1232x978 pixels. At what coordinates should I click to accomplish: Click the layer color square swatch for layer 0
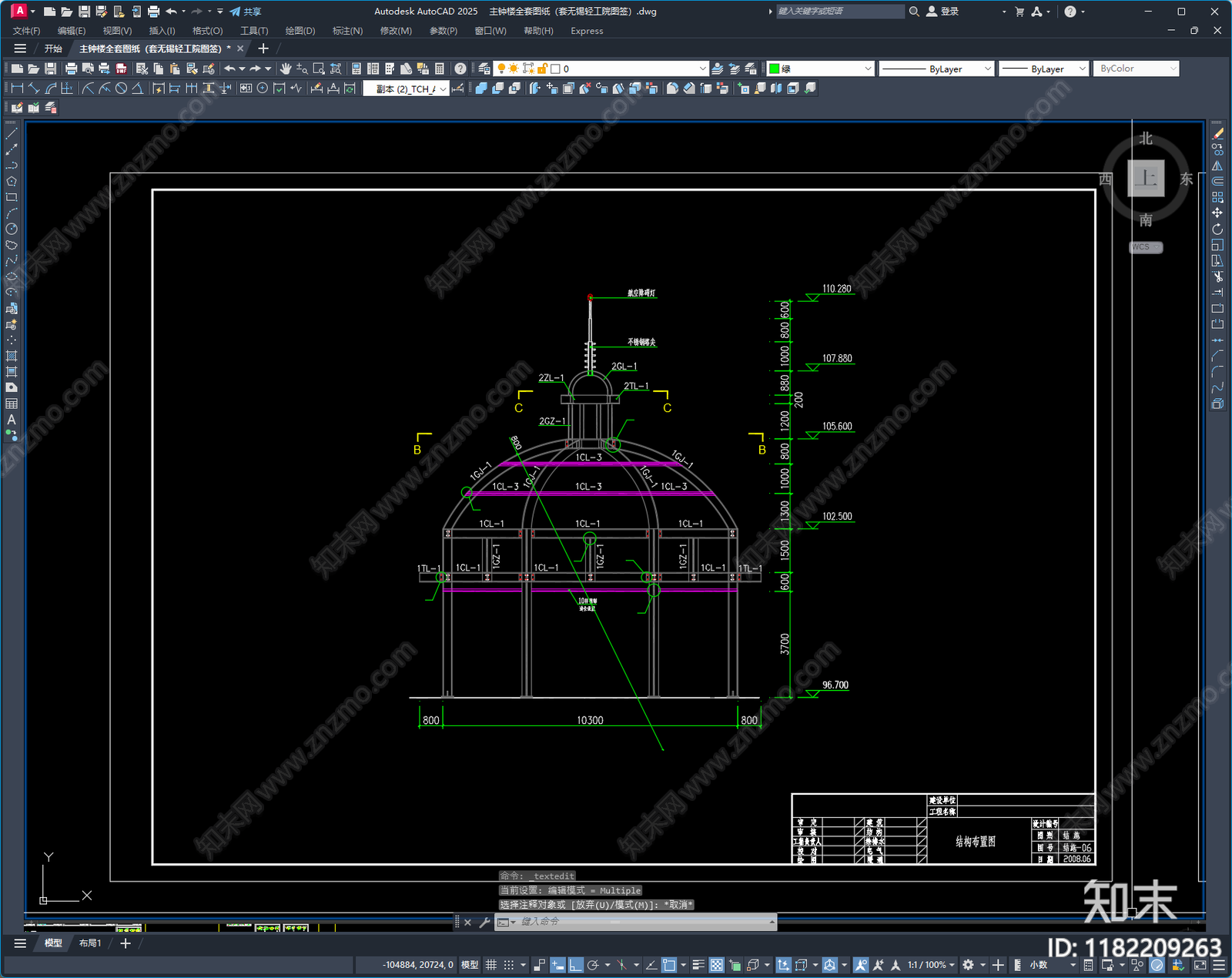click(x=555, y=69)
